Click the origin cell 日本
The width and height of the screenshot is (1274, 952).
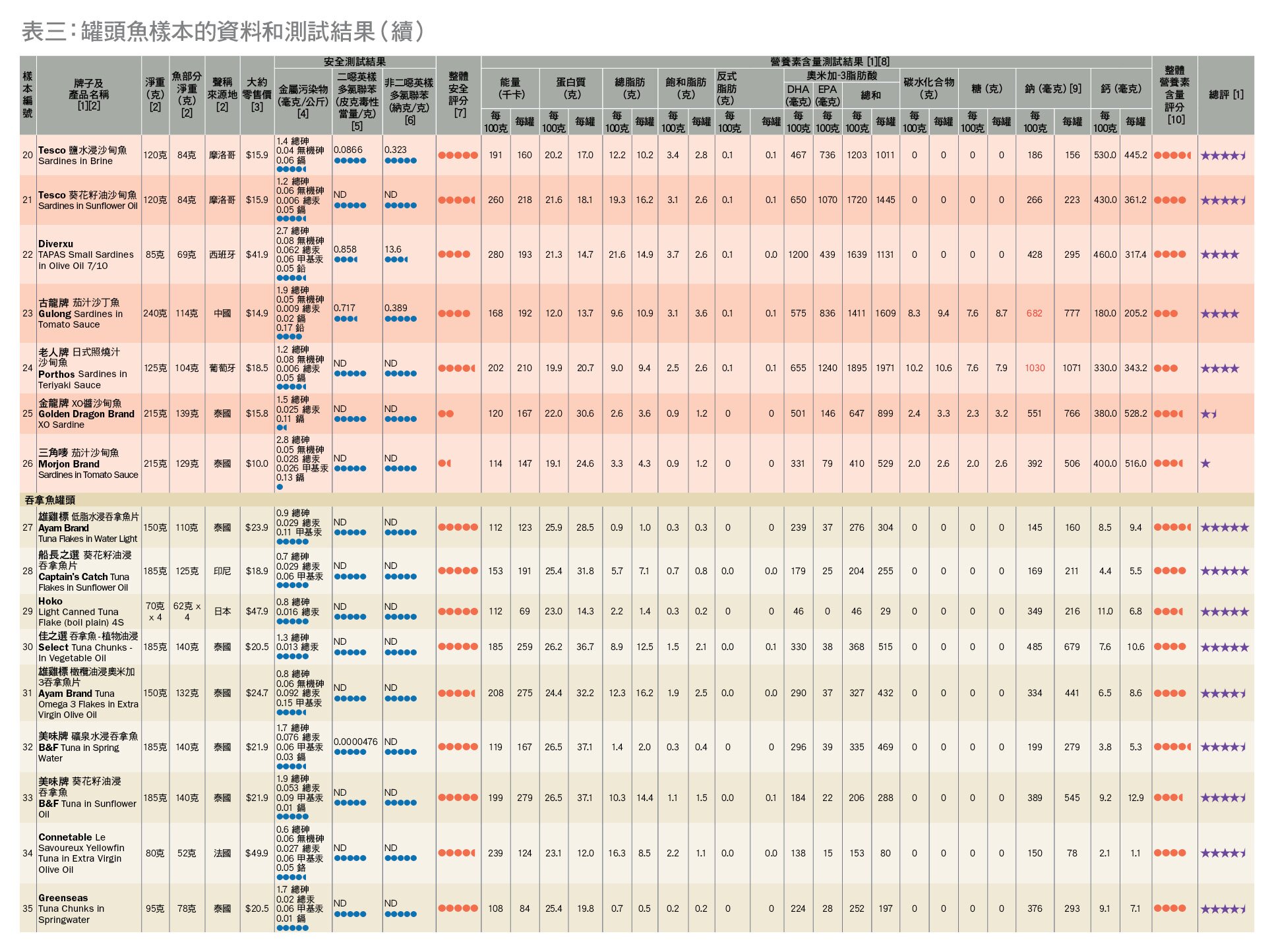click(222, 611)
